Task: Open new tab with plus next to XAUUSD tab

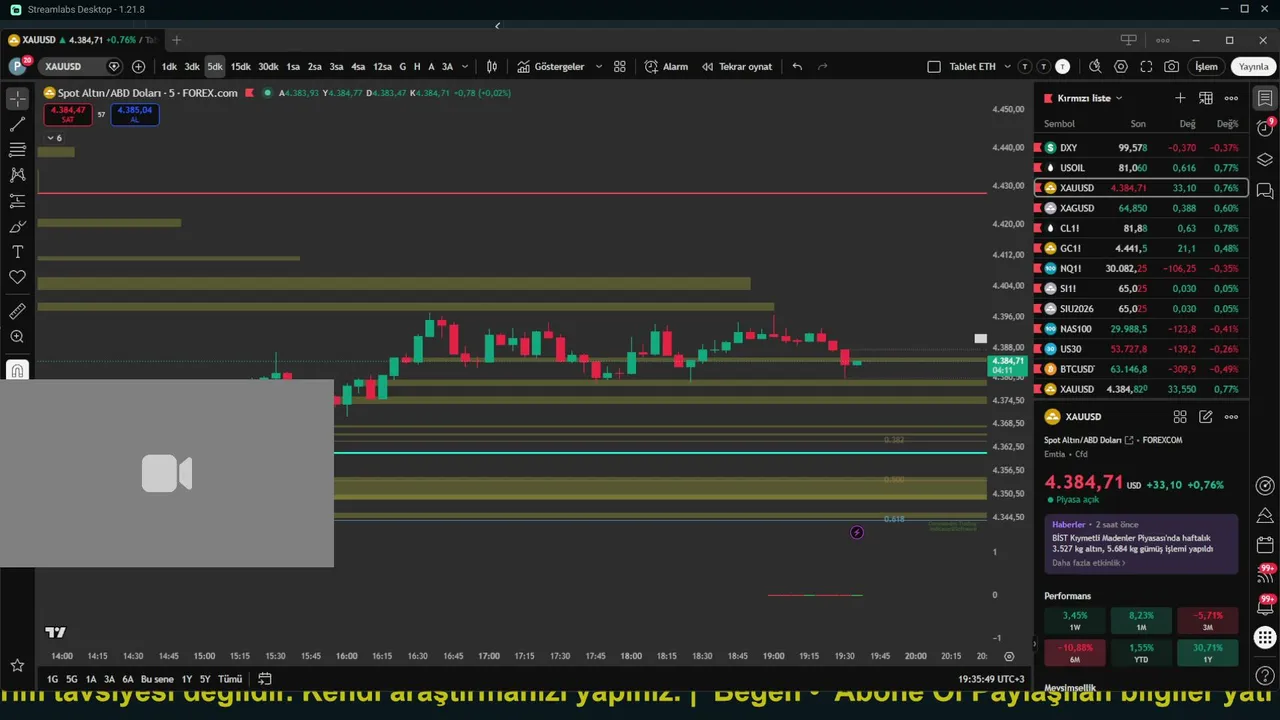Action: click(x=176, y=40)
